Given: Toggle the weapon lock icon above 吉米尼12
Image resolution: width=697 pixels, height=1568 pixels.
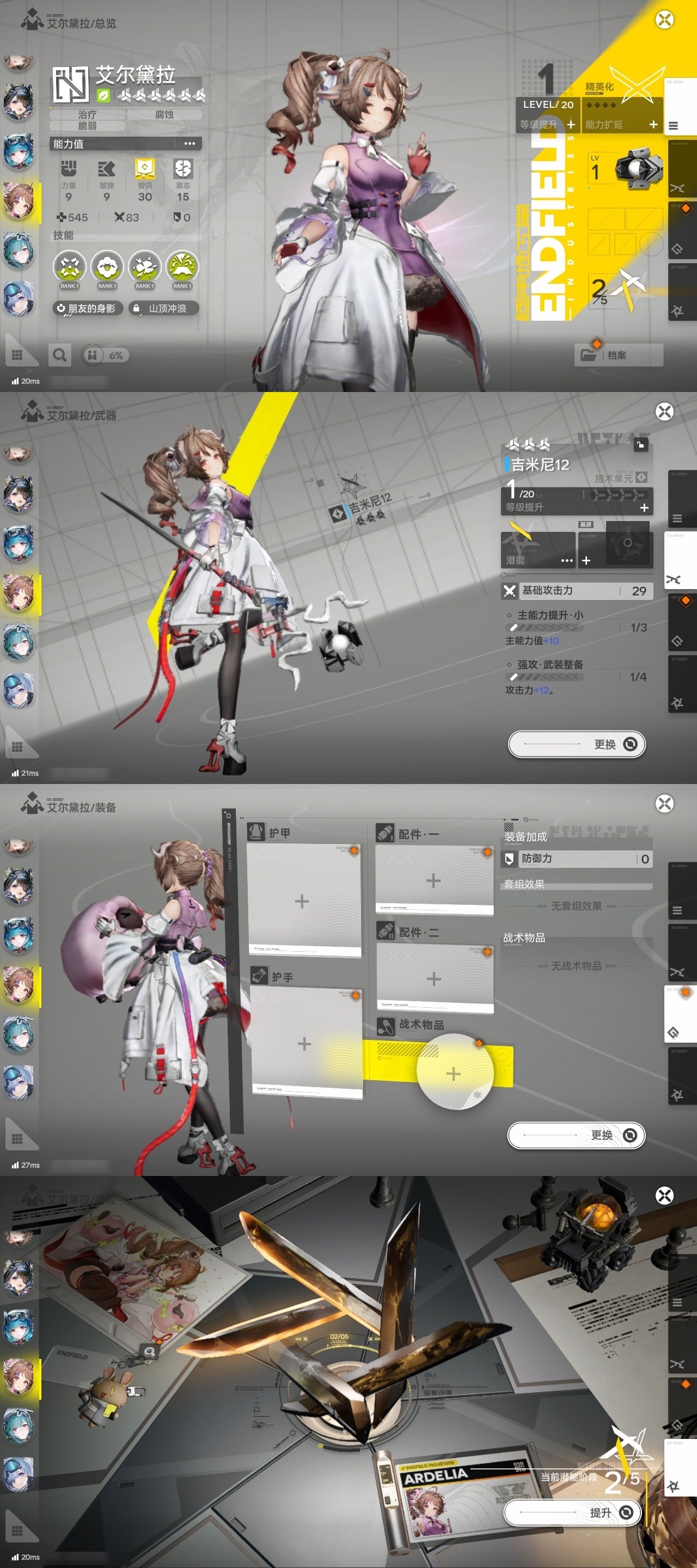Looking at the screenshot, I should tap(640, 445).
